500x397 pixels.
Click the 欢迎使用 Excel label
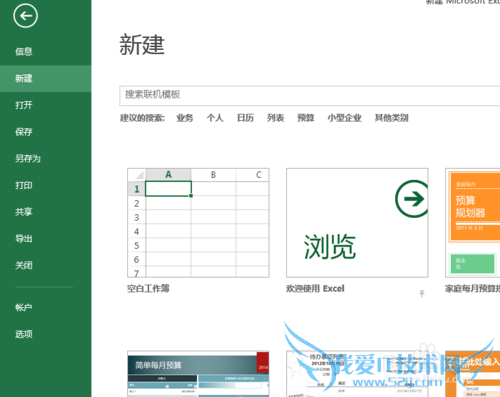(315, 288)
